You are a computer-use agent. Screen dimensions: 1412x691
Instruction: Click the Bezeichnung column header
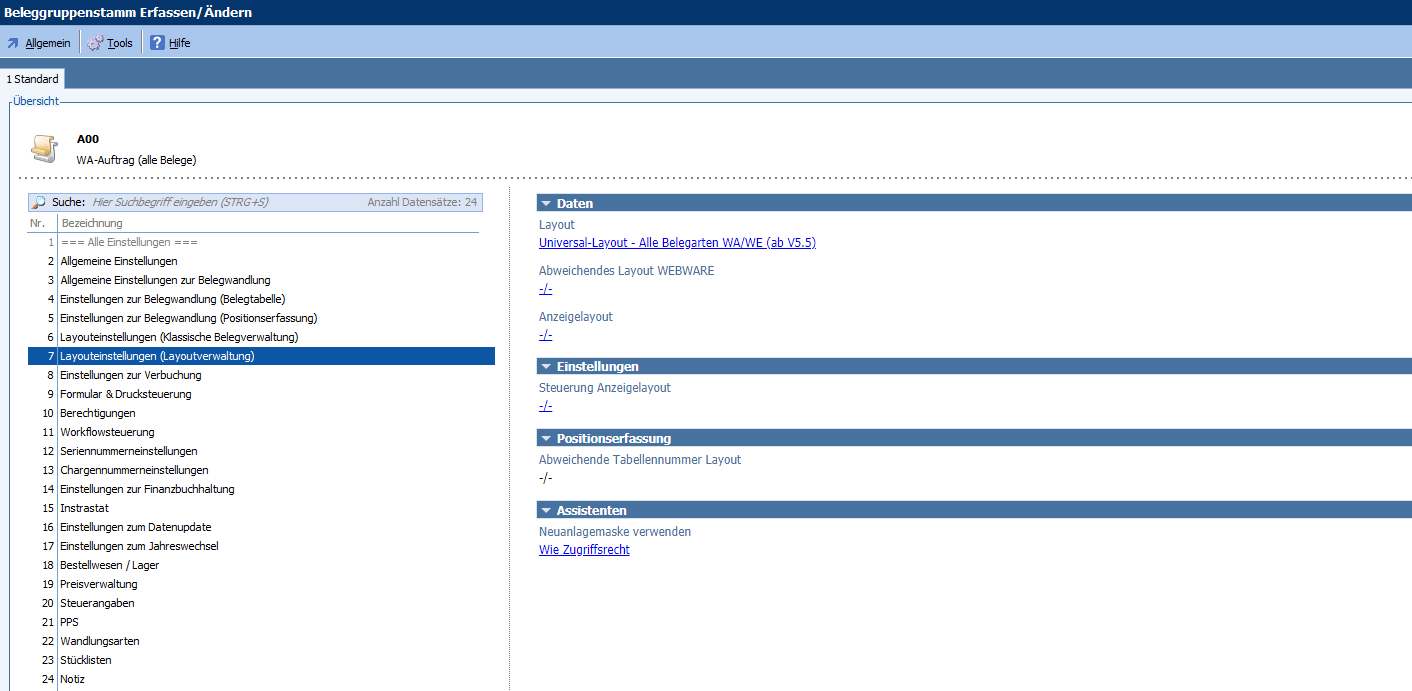pos(92,223)
